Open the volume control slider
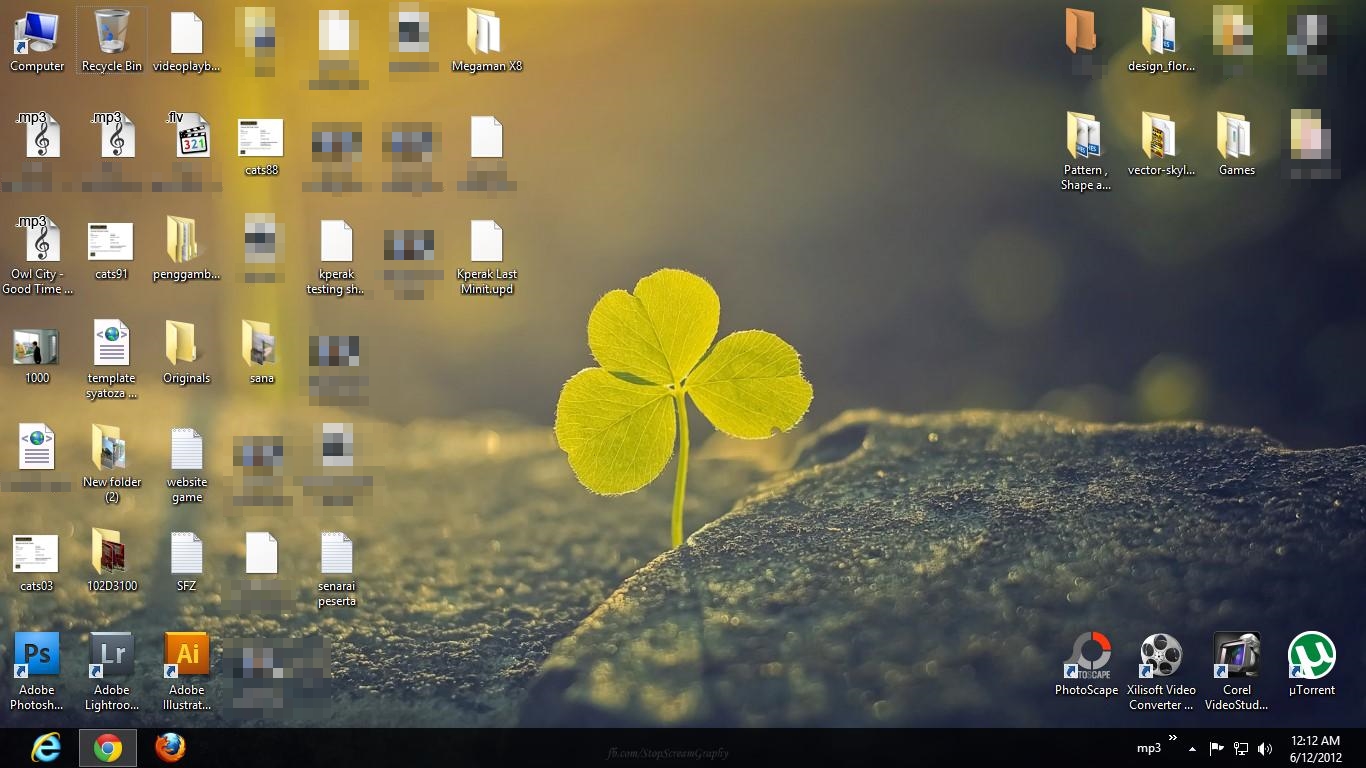This screenshot has height=768, width=1366. pyautogui.click(x=1263, y=749)
